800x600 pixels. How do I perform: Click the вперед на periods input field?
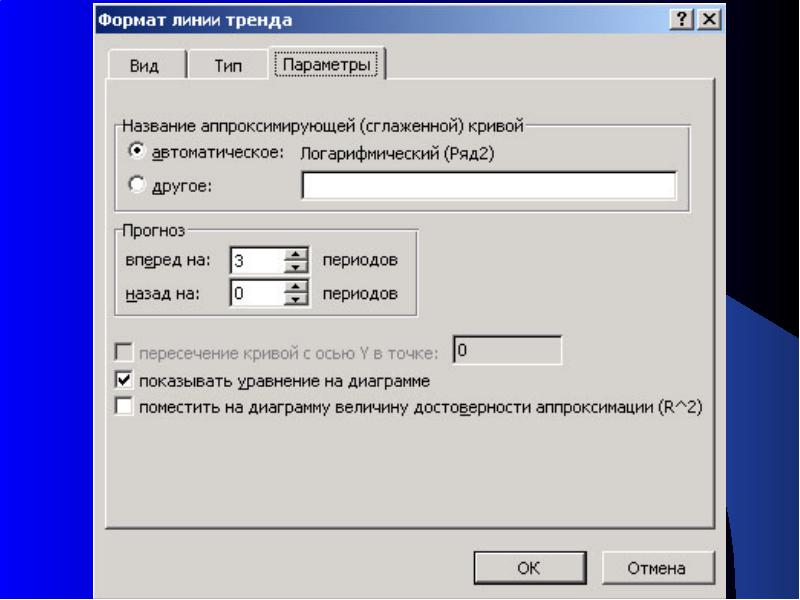pyautogui.click(x=257, y=260)
